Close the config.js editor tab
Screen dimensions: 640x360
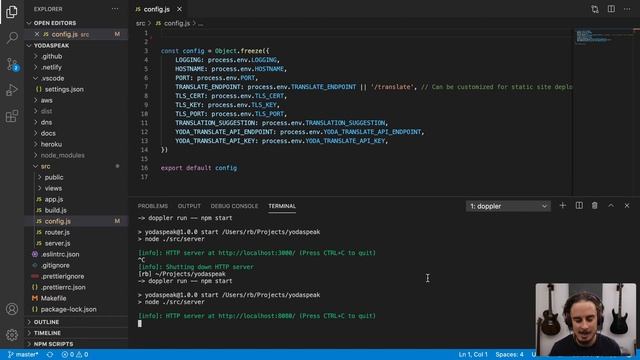coord(179,9)
